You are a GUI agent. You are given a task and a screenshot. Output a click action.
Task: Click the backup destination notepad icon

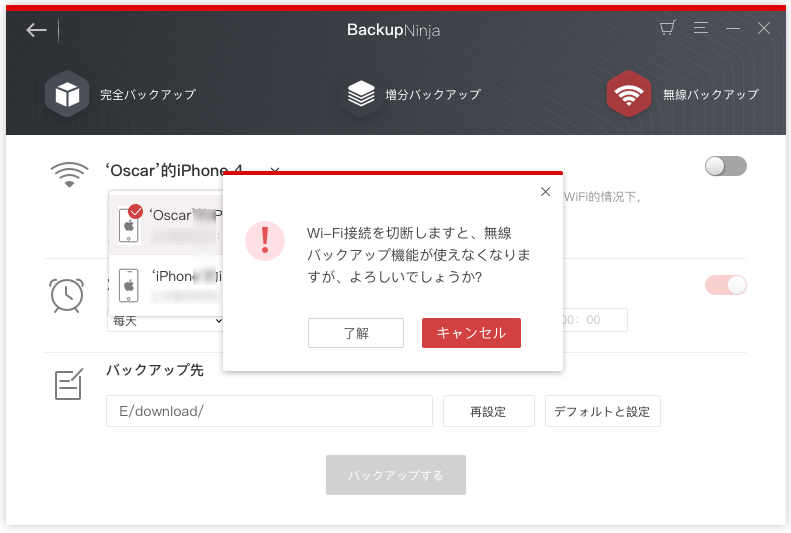click(x=69, y=385)
